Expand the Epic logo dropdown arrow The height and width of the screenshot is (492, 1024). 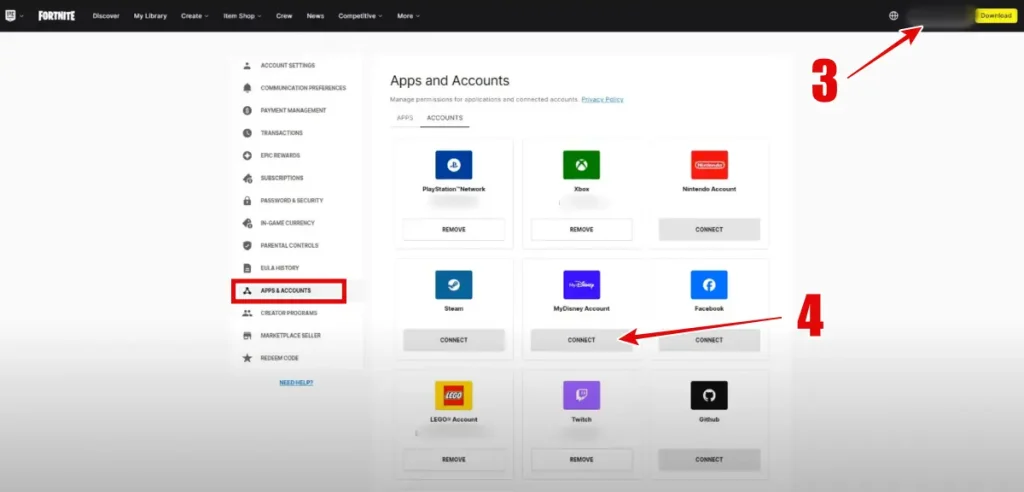coord(22,16)
